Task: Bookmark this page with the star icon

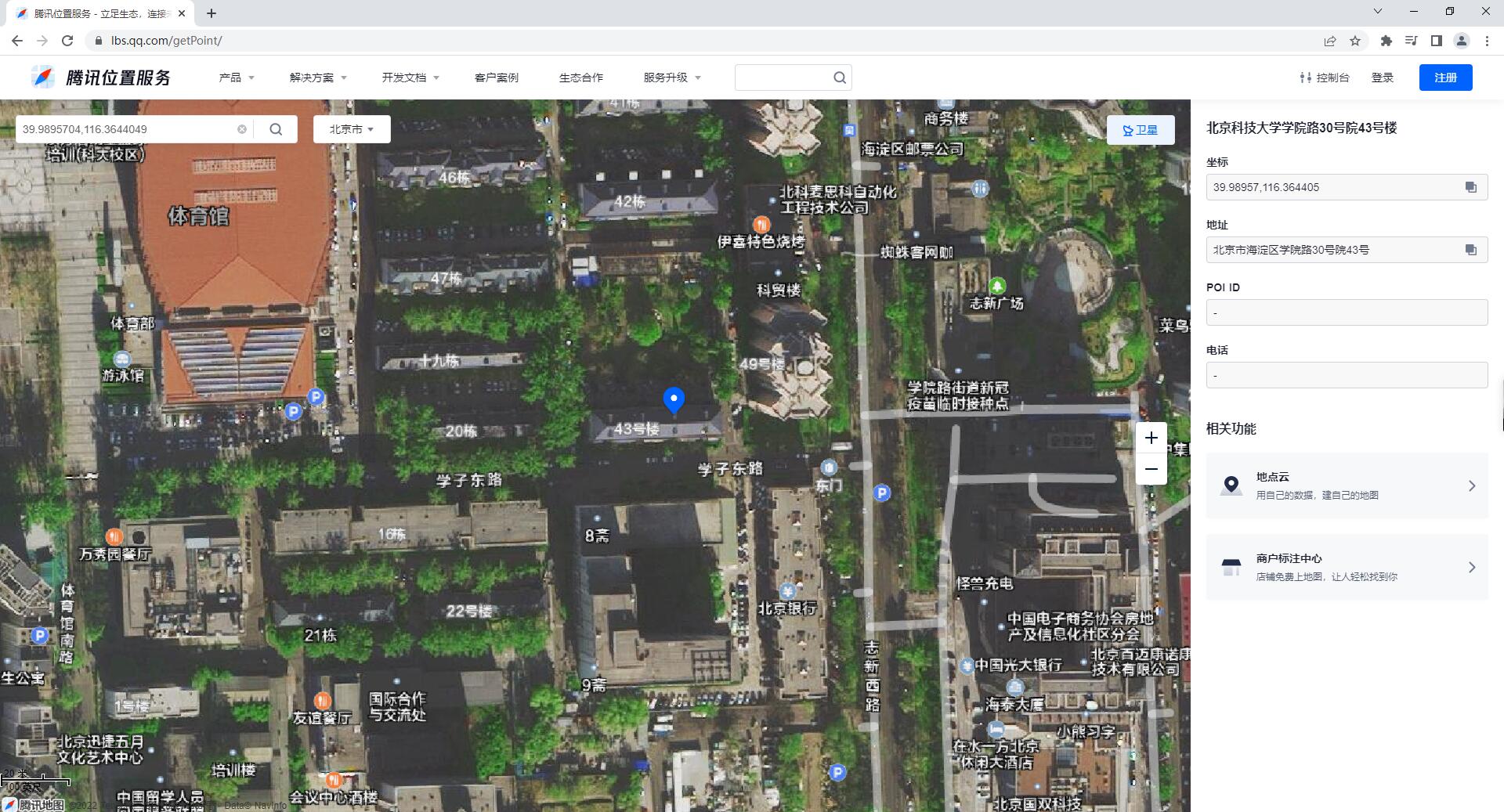Action: (x=1355, y=41)
